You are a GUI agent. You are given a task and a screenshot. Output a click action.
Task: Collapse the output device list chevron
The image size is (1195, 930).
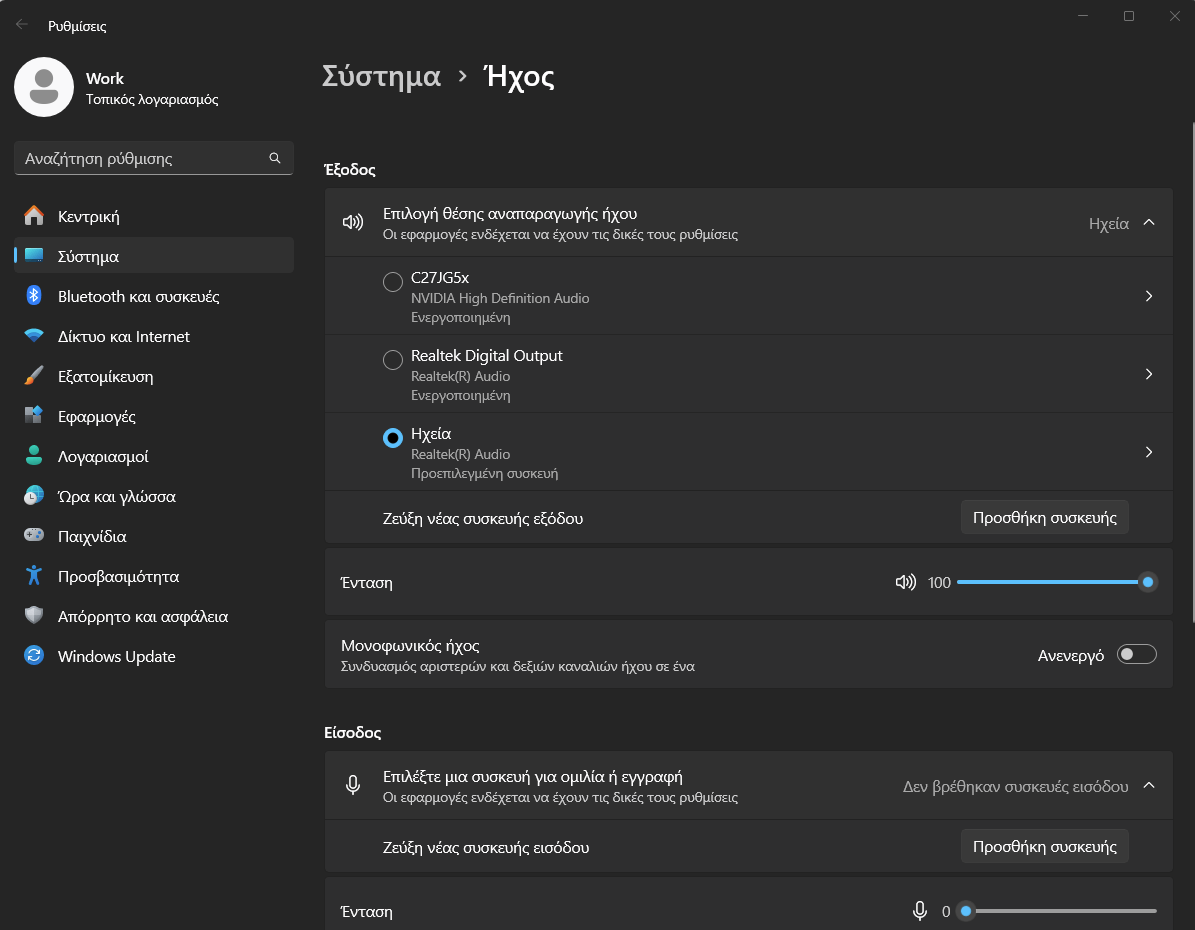click(1149, 223)
